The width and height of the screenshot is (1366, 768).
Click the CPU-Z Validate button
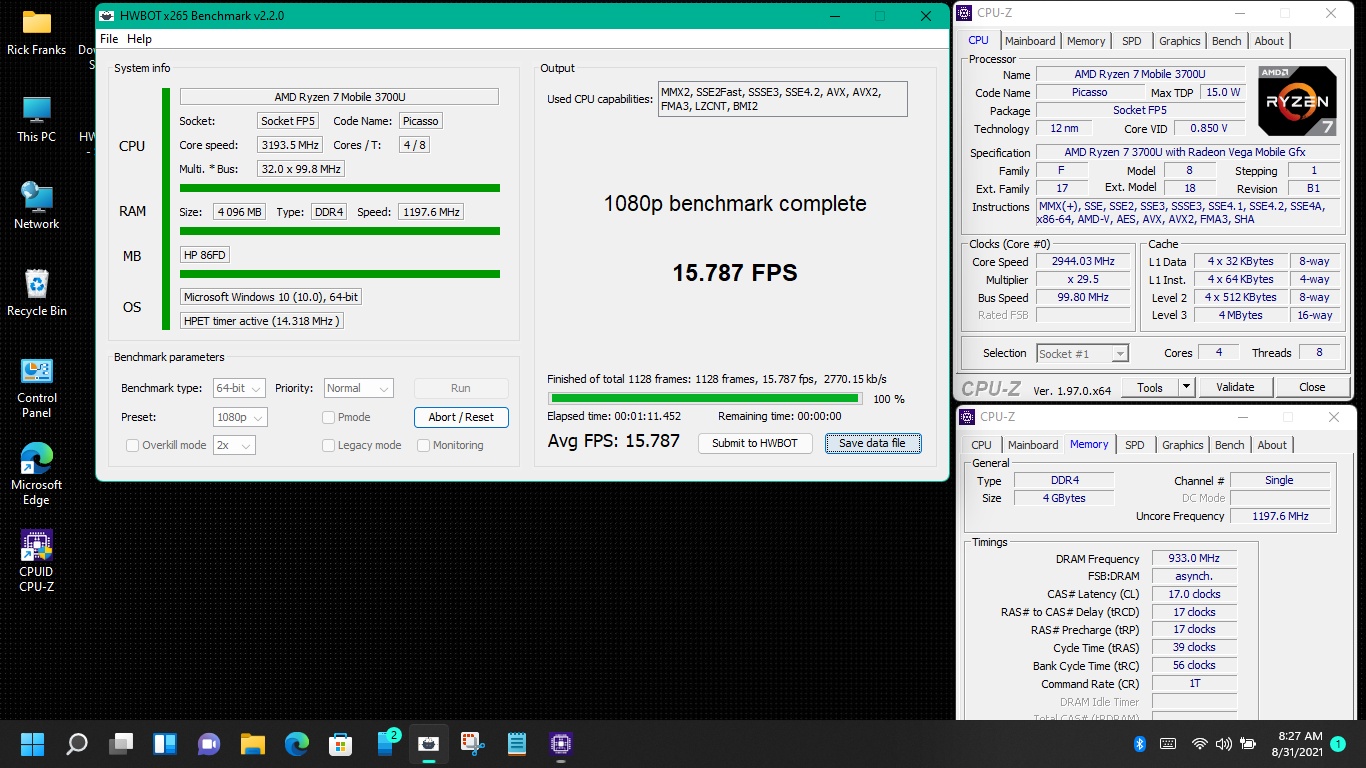pyautogui.click(x=1235, y=387)
